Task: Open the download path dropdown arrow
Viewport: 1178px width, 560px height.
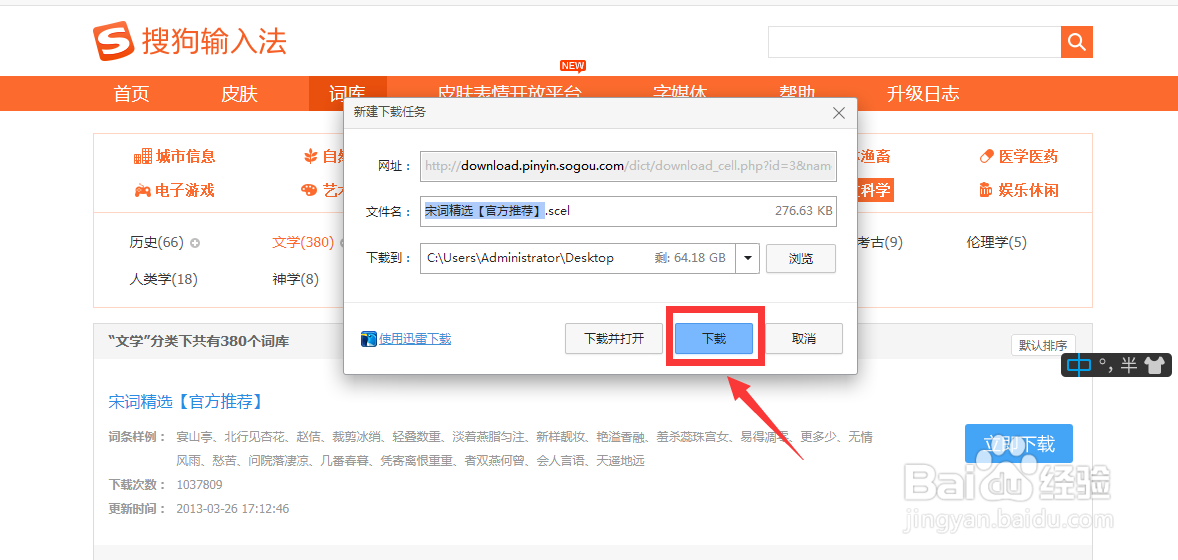Action: [x=748, y=258]
